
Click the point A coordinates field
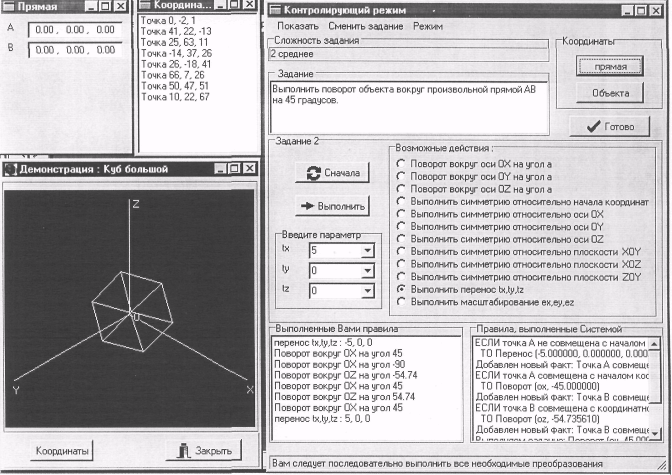pyautogui.click(x=76, y=30)
